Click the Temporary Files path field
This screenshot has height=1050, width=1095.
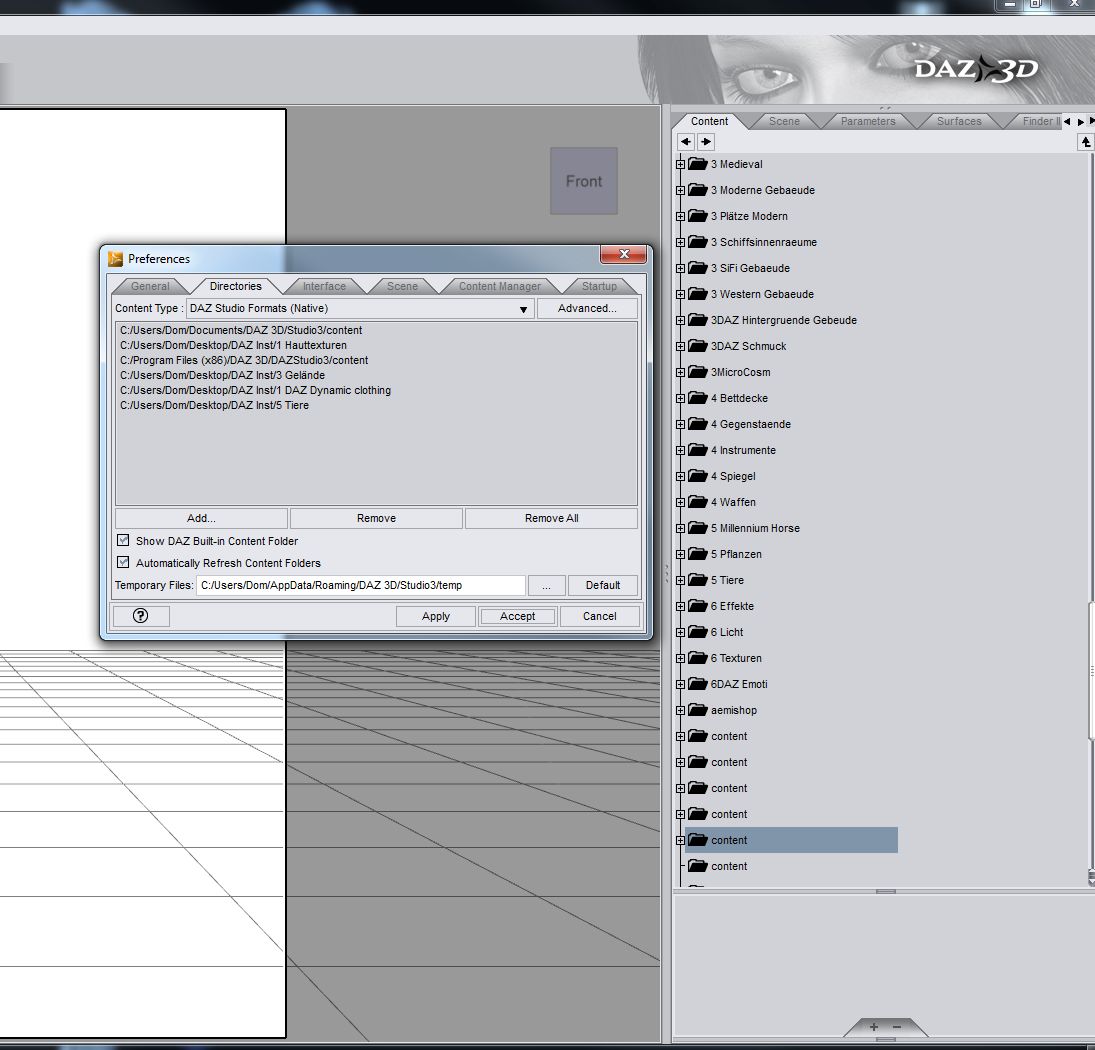(x=361, y=585)
